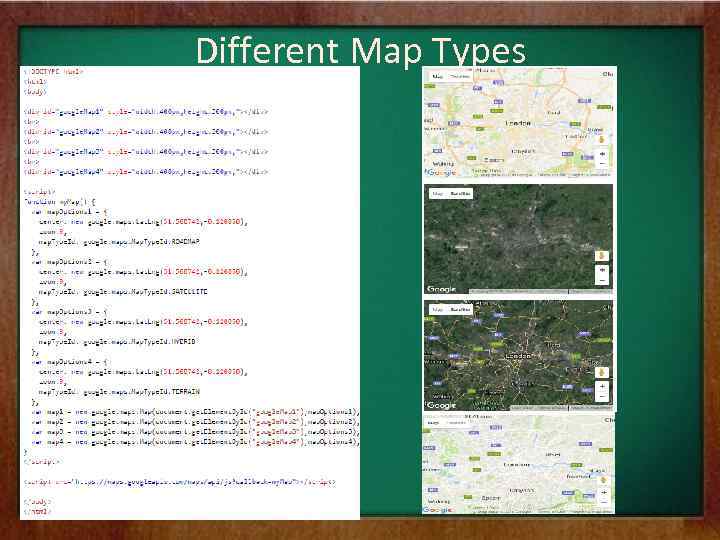Switch the bottom terrain map to Satellite
Image resolution: width=720 pixels, height=540 pixels.
coord(456,422)
